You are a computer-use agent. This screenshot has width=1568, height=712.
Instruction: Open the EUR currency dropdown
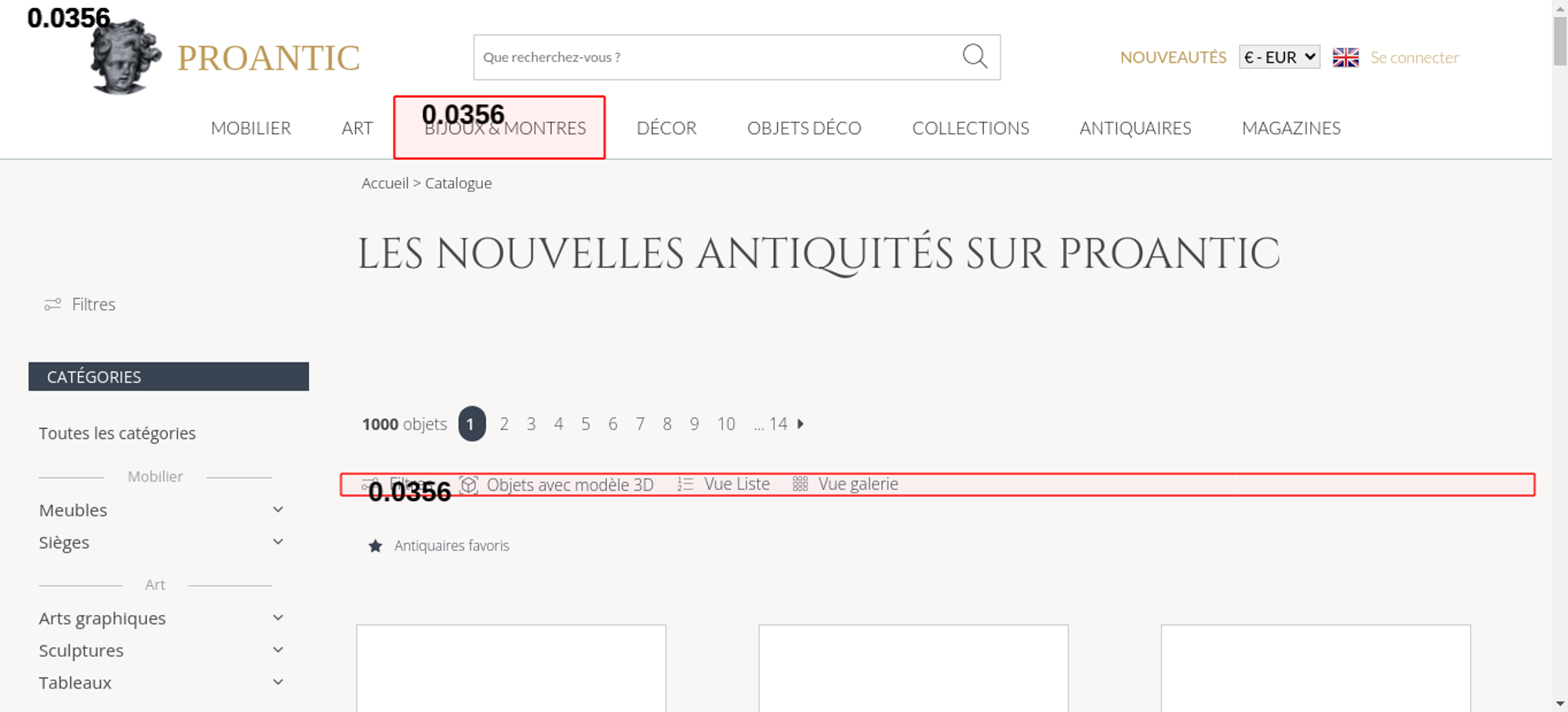[x=1279, y=57]
